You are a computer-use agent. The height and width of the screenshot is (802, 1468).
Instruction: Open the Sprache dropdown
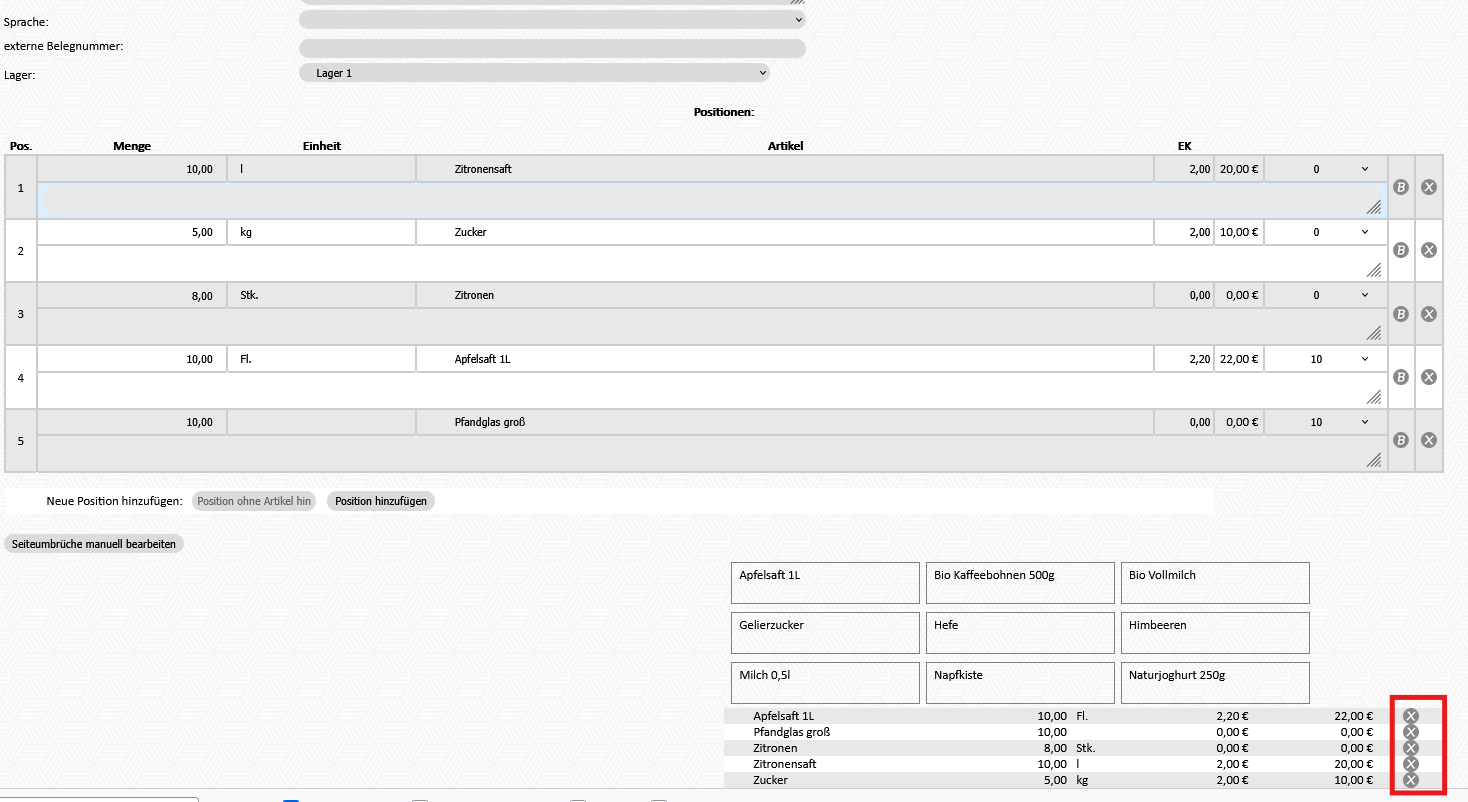click(552, 20)
